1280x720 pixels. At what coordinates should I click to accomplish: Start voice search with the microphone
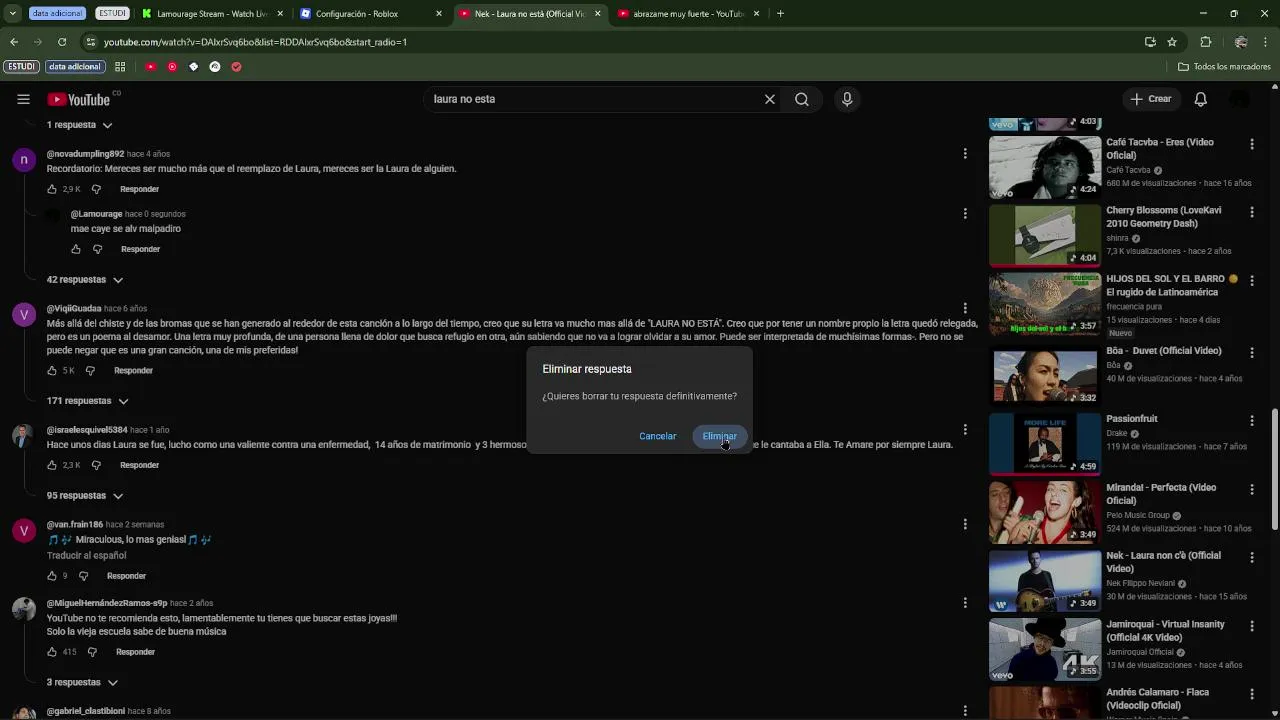pos(847,99)
